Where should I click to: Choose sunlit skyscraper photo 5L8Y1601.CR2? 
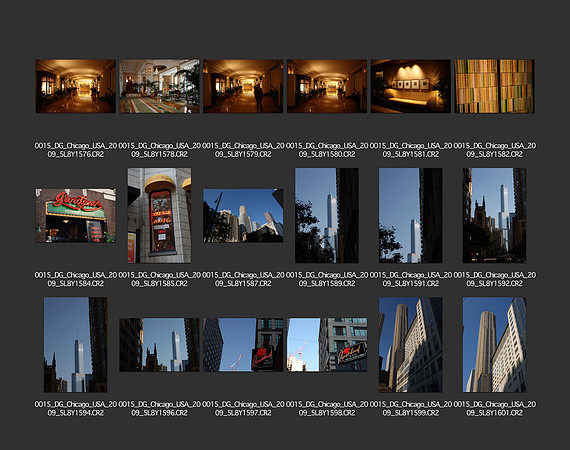click(x=494, y=345)
